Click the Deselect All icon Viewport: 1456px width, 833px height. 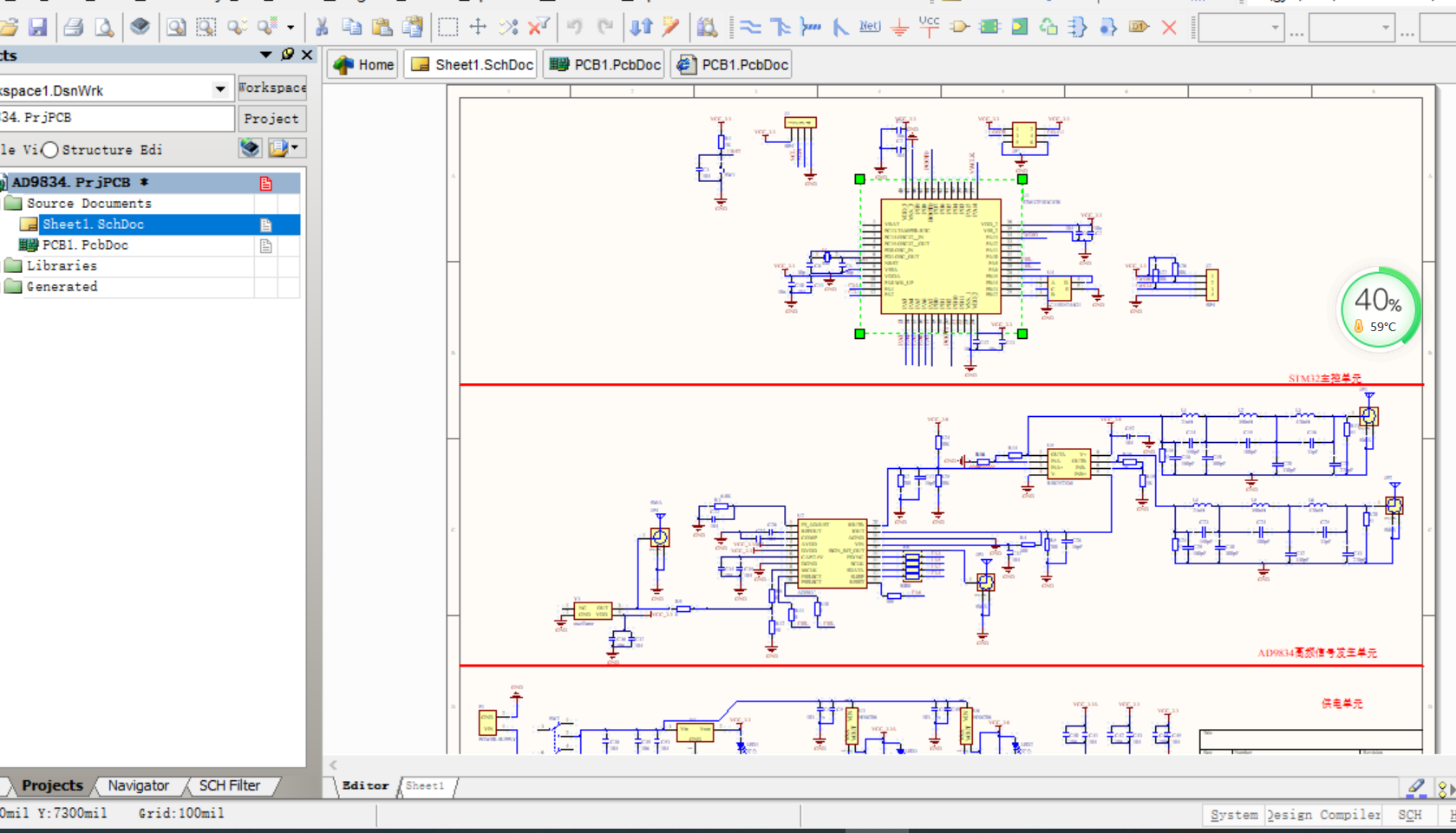[508, 27]
